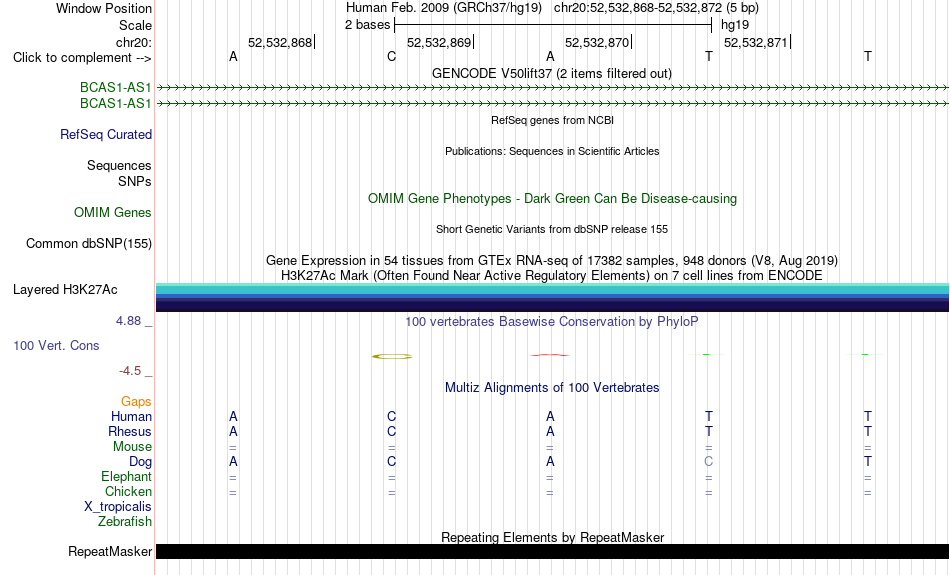Screen dimensions: 950x575
Task: Click the 4.88 PhyloP upper scale value
Action: pos(128,321)
